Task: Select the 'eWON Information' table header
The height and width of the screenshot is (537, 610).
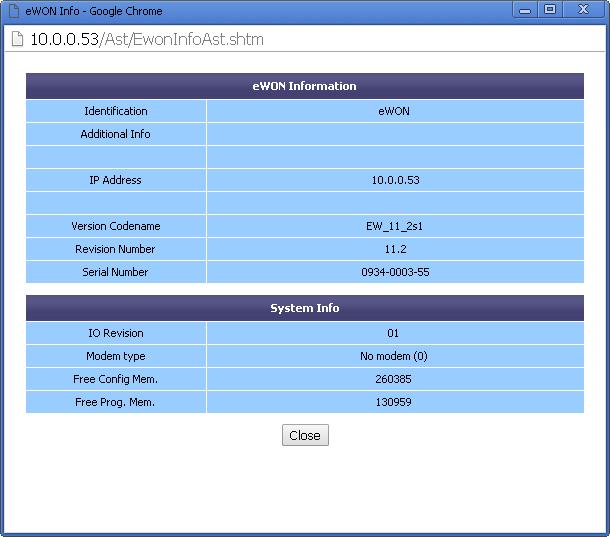Action: [x=305, y=86]
